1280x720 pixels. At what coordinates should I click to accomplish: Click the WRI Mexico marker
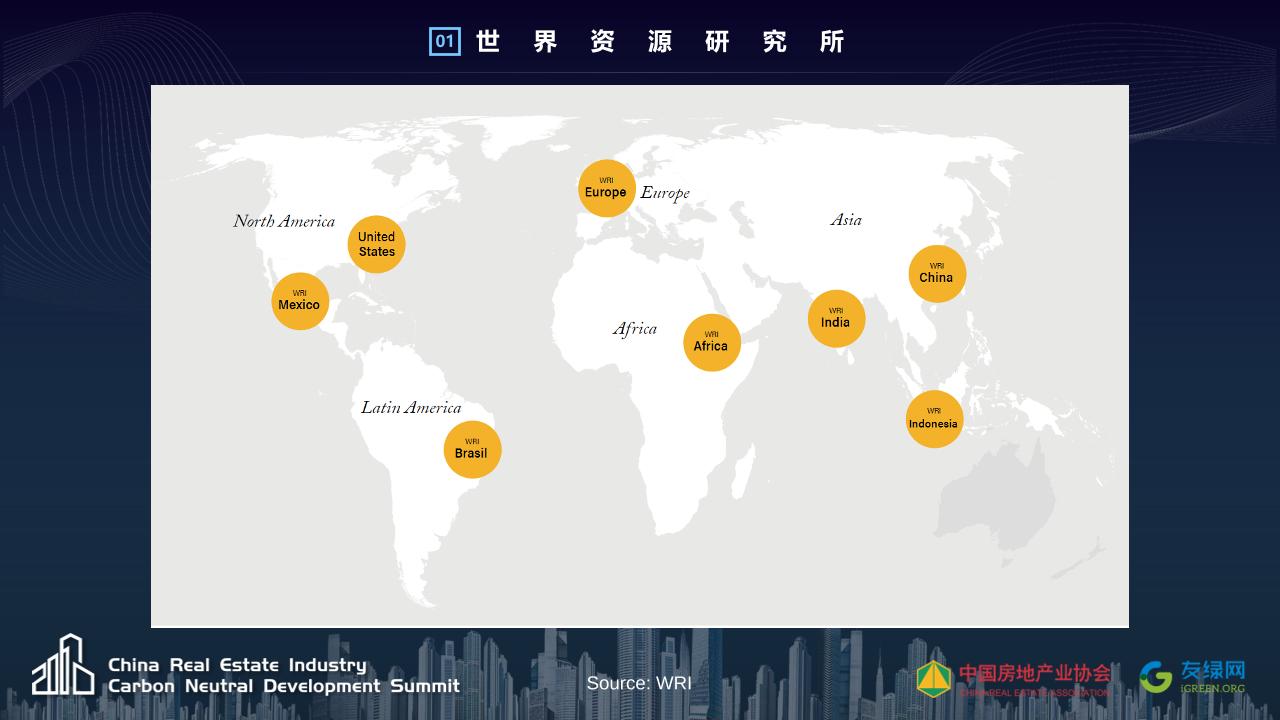[300, 301]
